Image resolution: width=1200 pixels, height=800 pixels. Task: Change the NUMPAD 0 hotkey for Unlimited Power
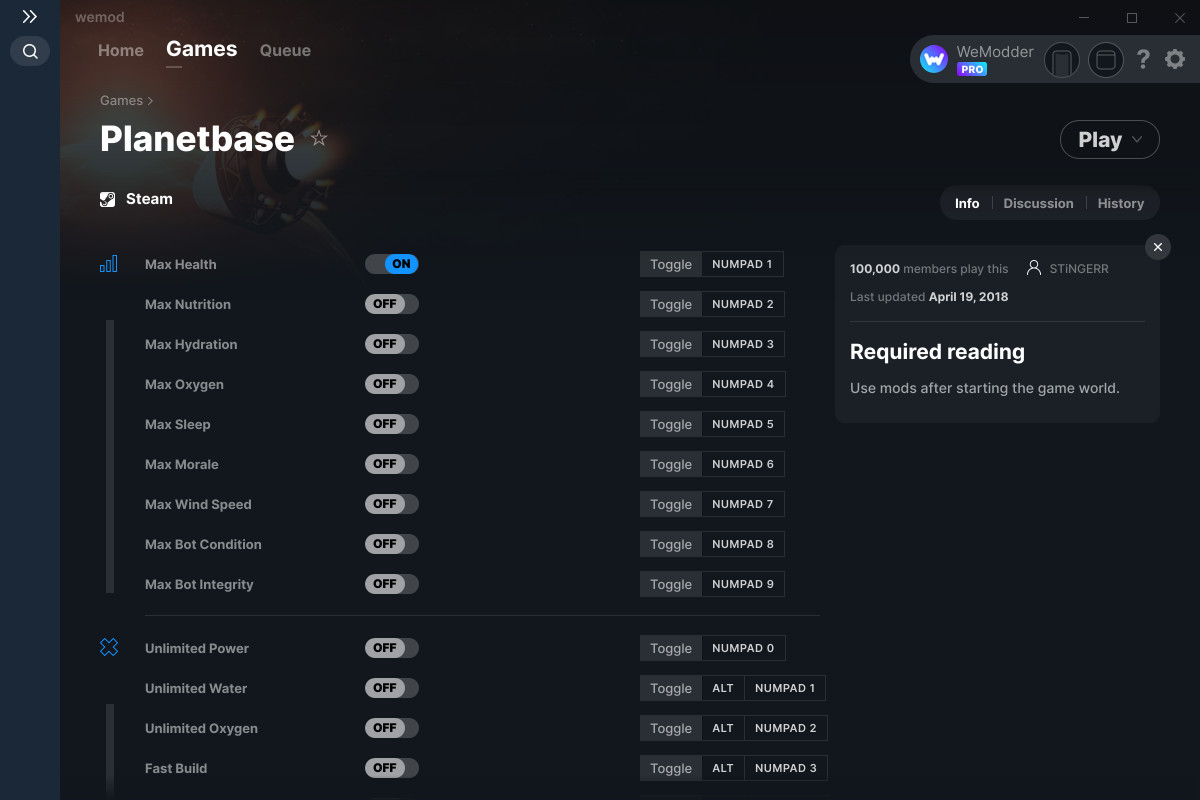click(x=743, y=648)
